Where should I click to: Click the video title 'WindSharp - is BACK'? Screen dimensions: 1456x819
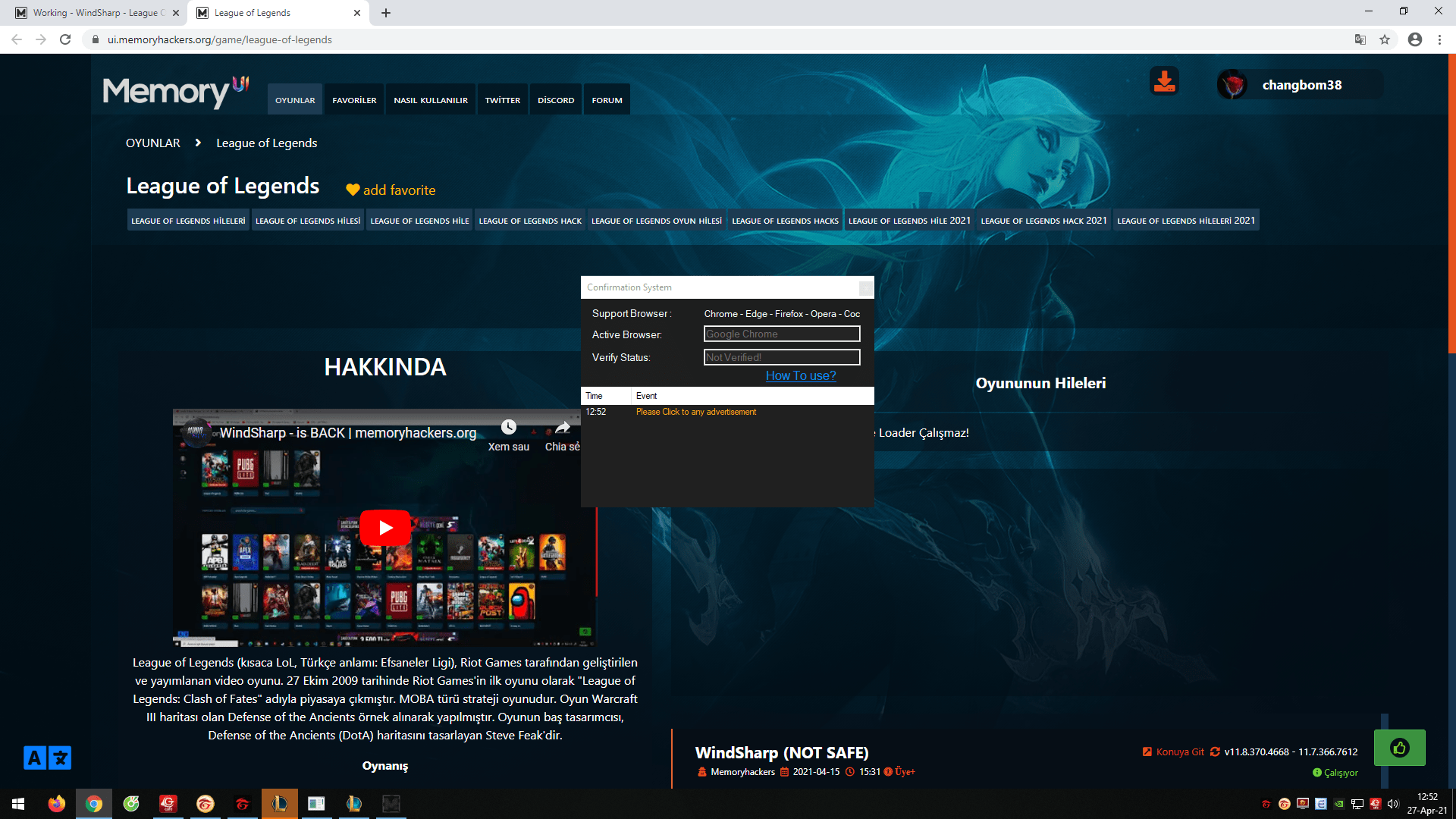[348, 433]
